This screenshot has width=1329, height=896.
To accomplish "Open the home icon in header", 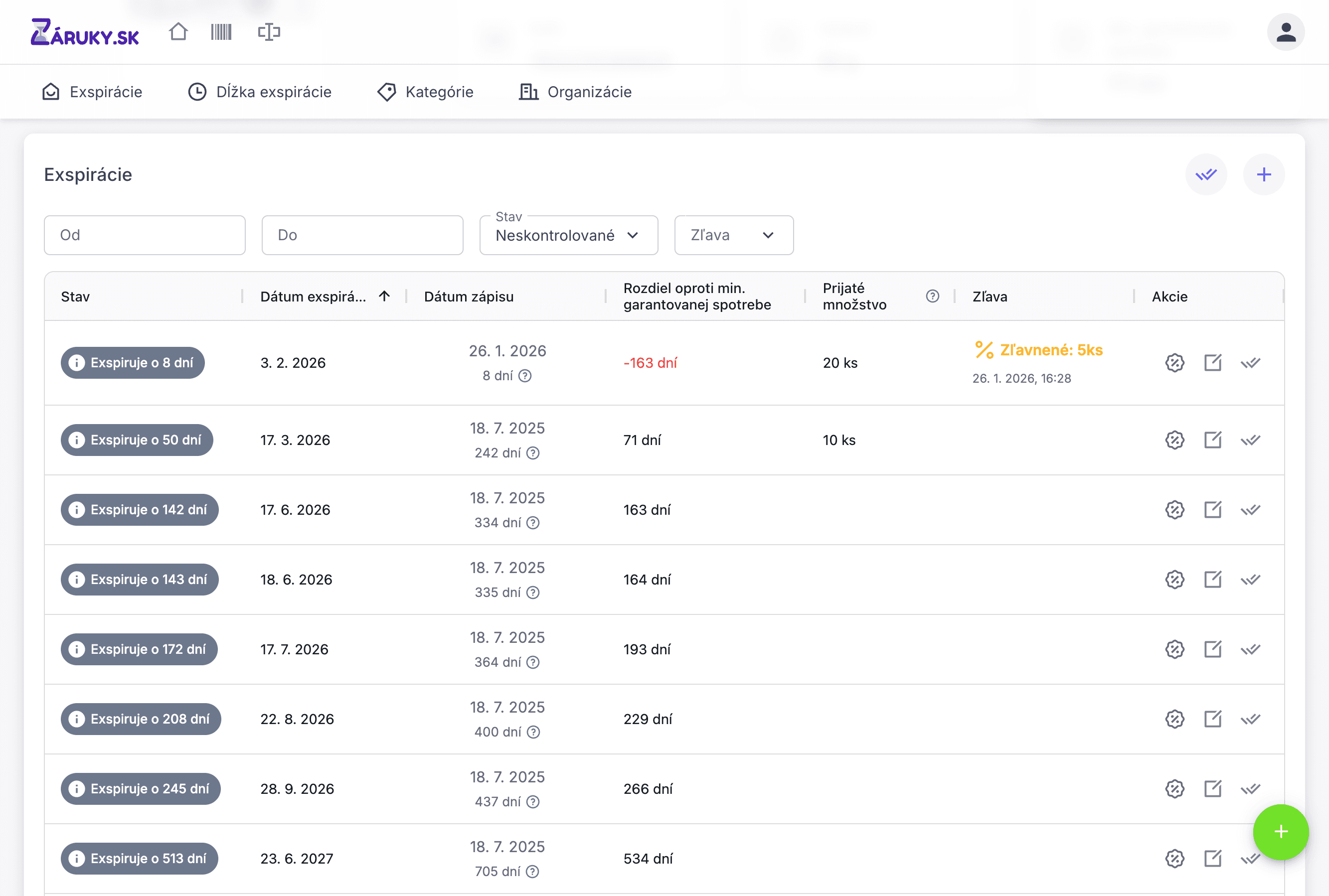I will (178, 31).
